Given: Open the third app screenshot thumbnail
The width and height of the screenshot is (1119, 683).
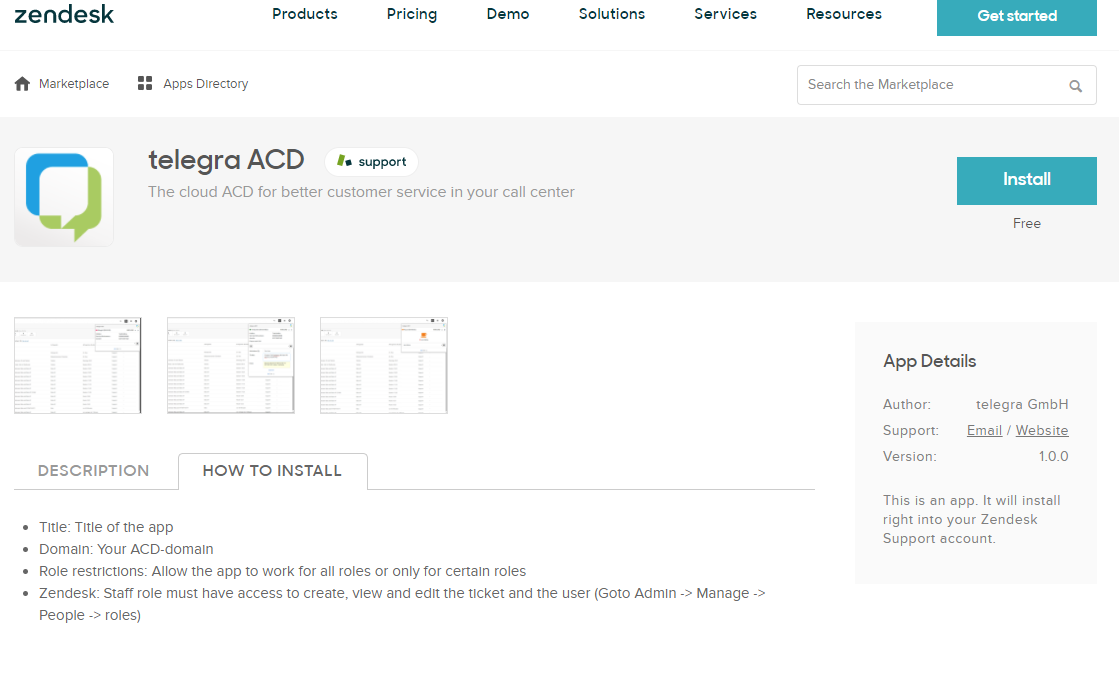Looking at the screenshot, I should [384, 365].
